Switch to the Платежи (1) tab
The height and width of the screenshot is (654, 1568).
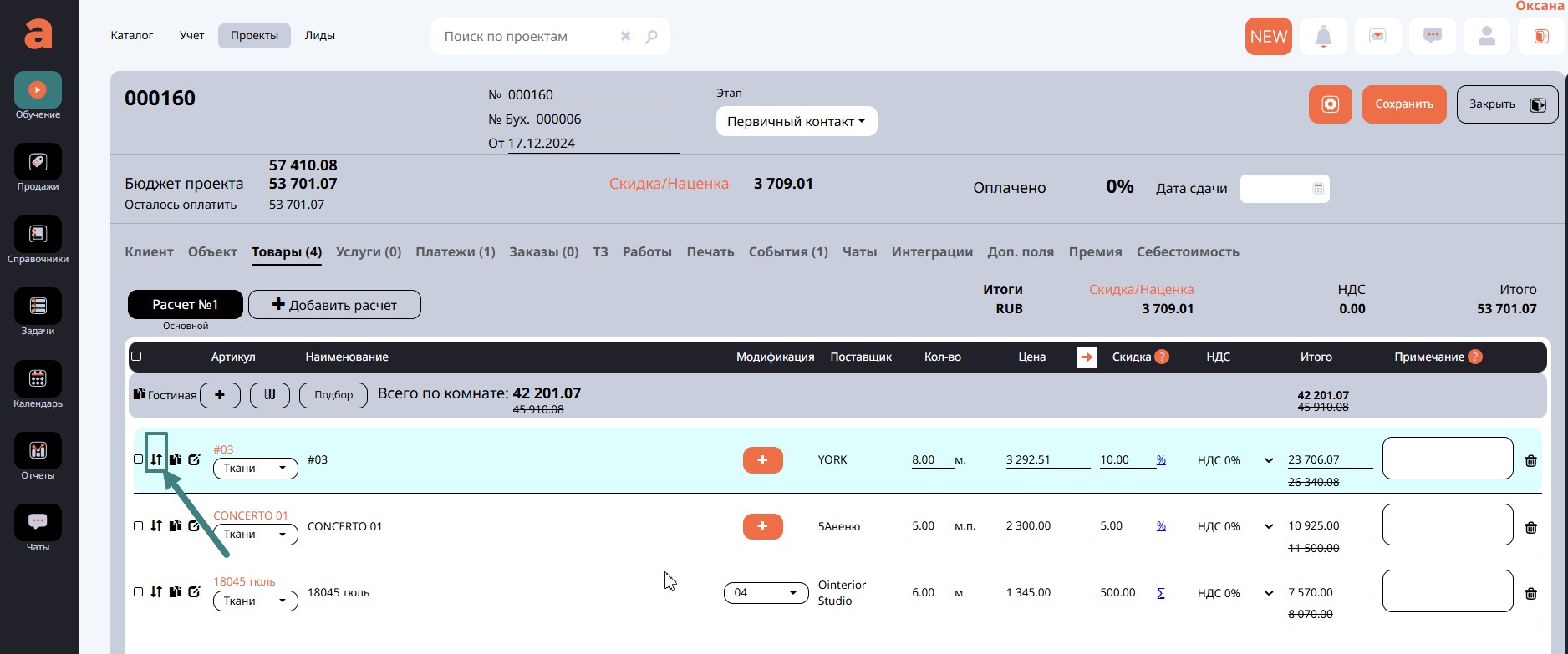click(455, 252)
